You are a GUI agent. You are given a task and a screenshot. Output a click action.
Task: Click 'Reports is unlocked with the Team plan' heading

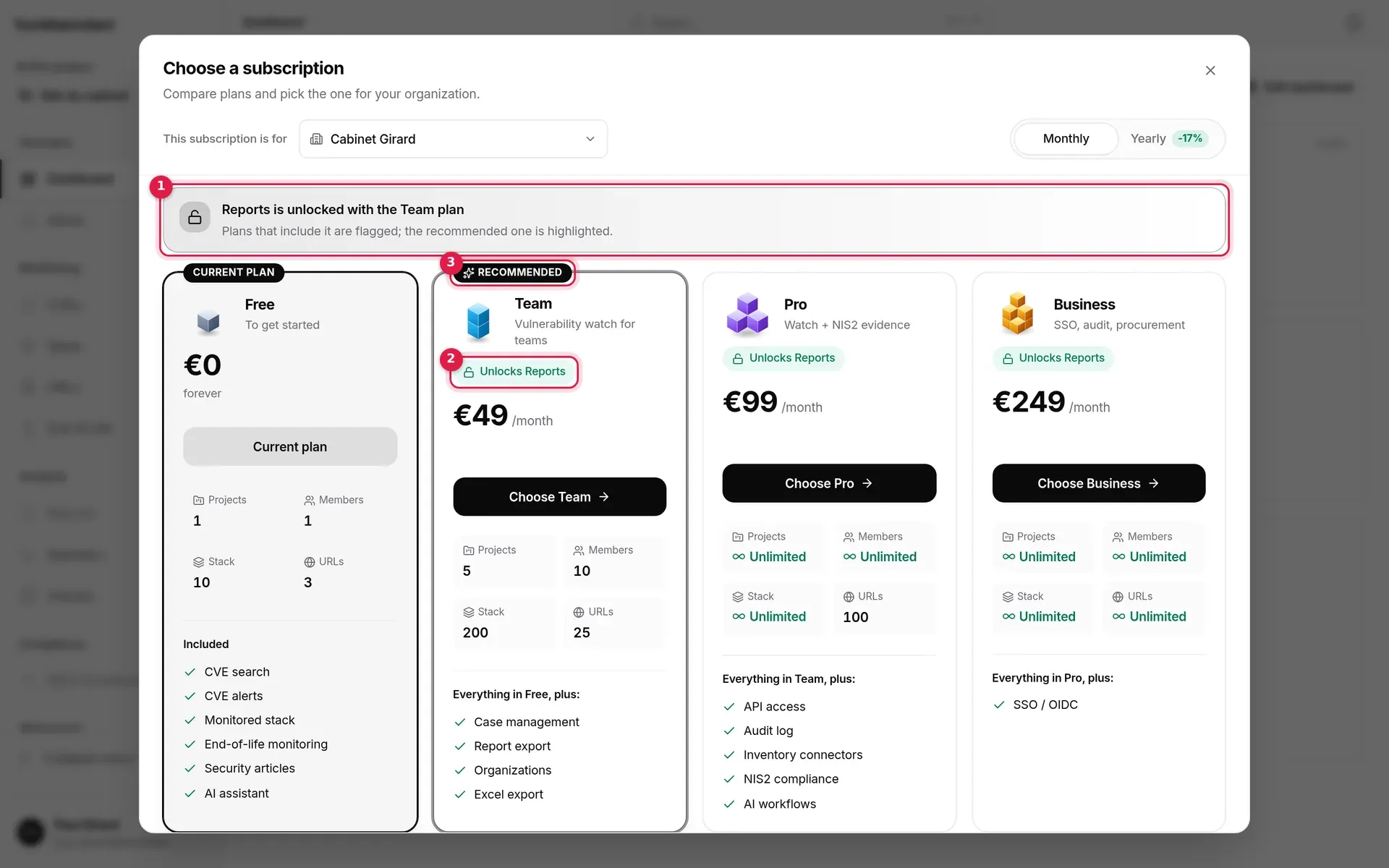tap(343, 210)
